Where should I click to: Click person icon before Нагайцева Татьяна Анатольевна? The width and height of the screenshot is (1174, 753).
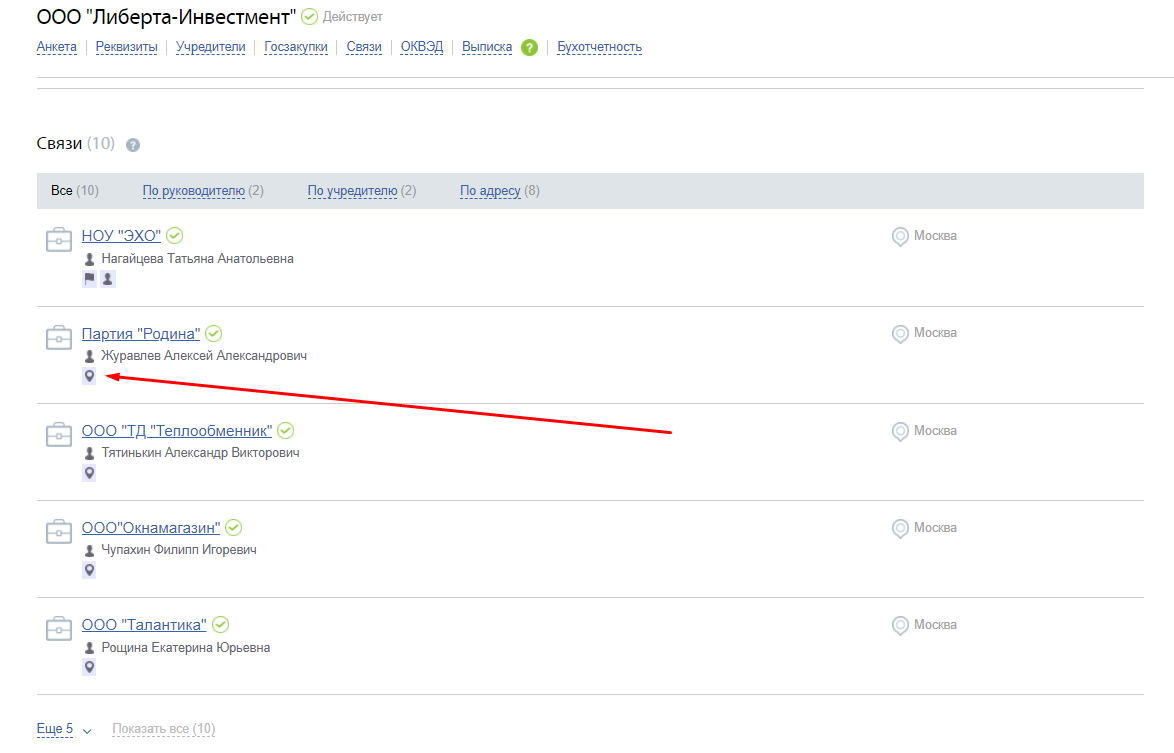tap(89, 259)
